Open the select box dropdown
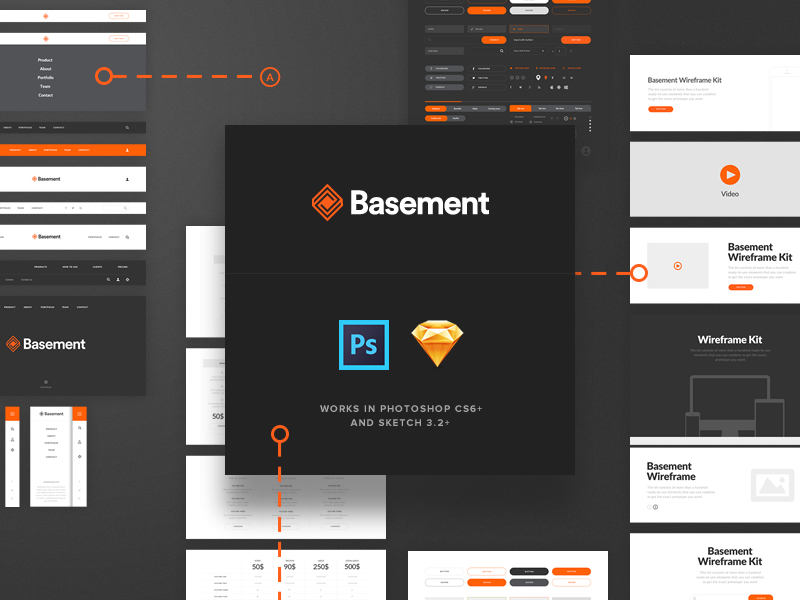This screenshot has height=600, width=800. pyautogui.click(x=444, y=51)
